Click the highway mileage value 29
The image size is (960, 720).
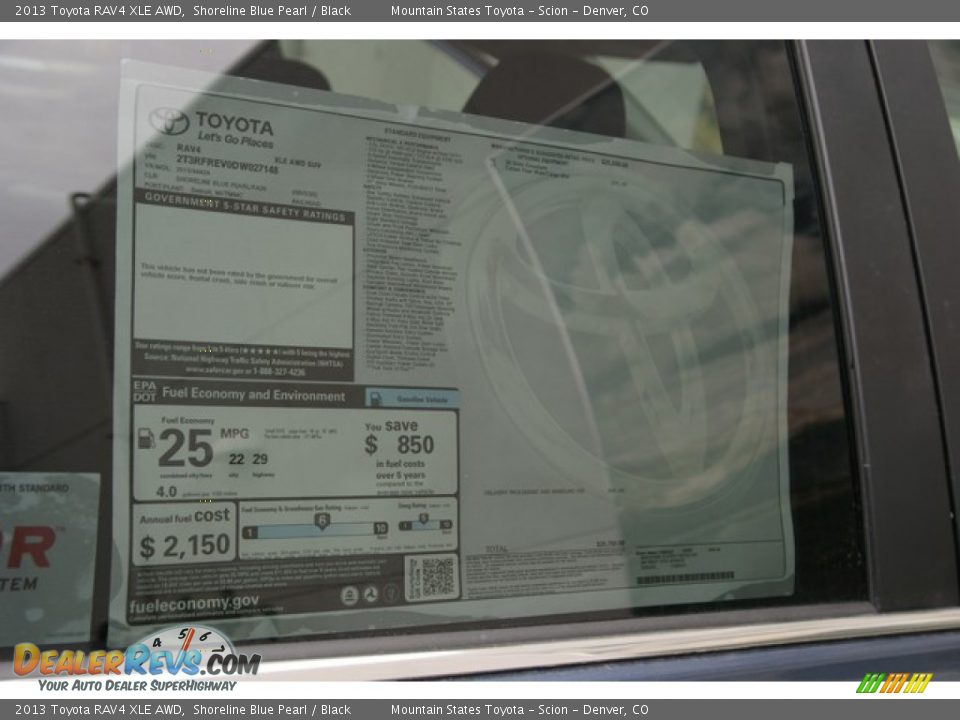click(260, 459)
